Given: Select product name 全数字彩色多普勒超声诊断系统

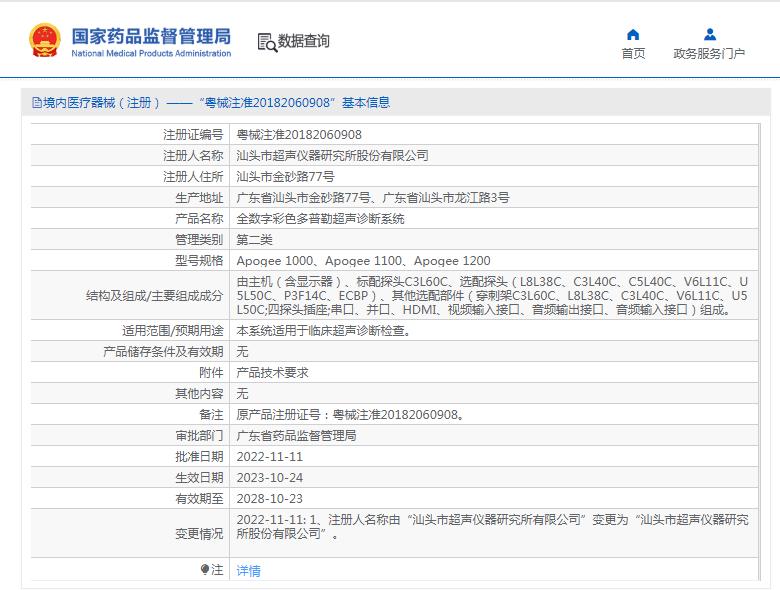Looking at the screenshot, I should pyautogui.click(x=320, y=218).
